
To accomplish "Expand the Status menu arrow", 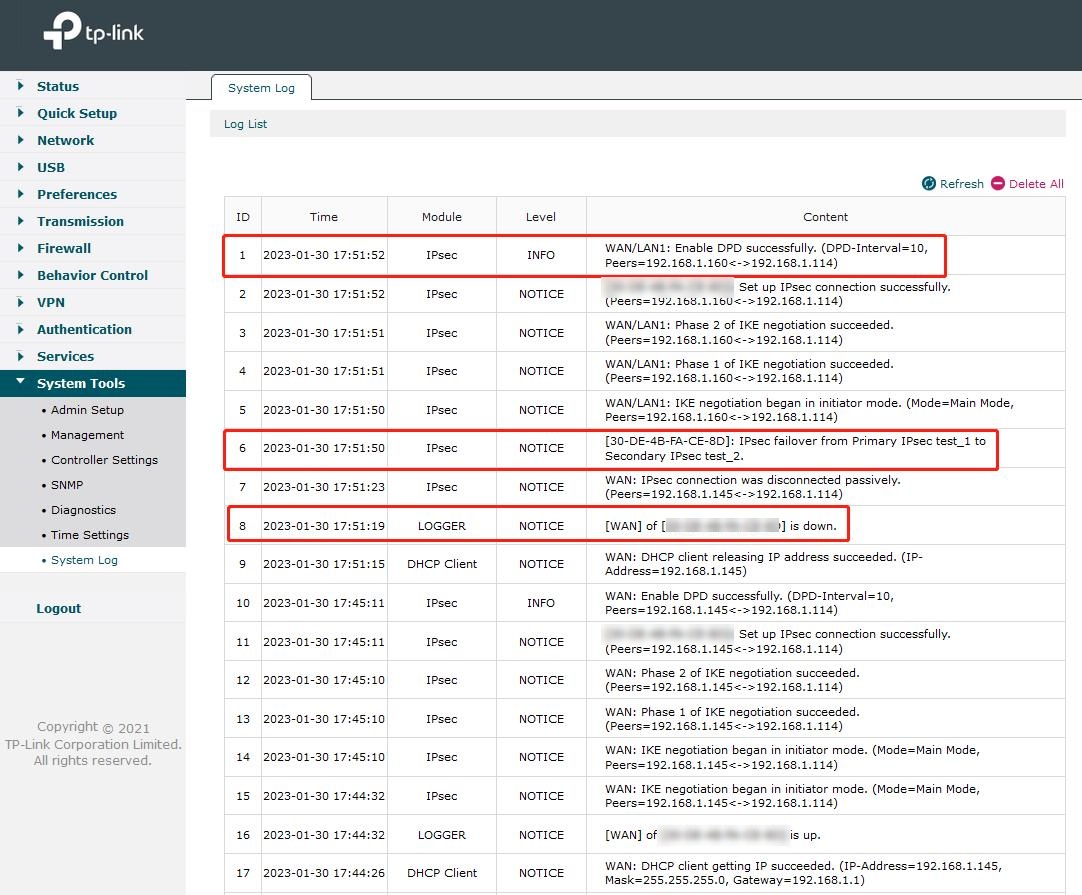I will pos(20,86).
